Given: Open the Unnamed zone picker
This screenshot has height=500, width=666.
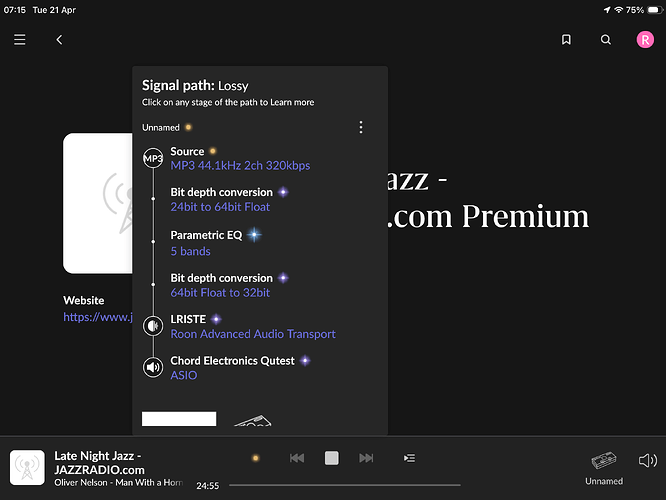Looking at the screenshot, I should [x=604, y=469].
